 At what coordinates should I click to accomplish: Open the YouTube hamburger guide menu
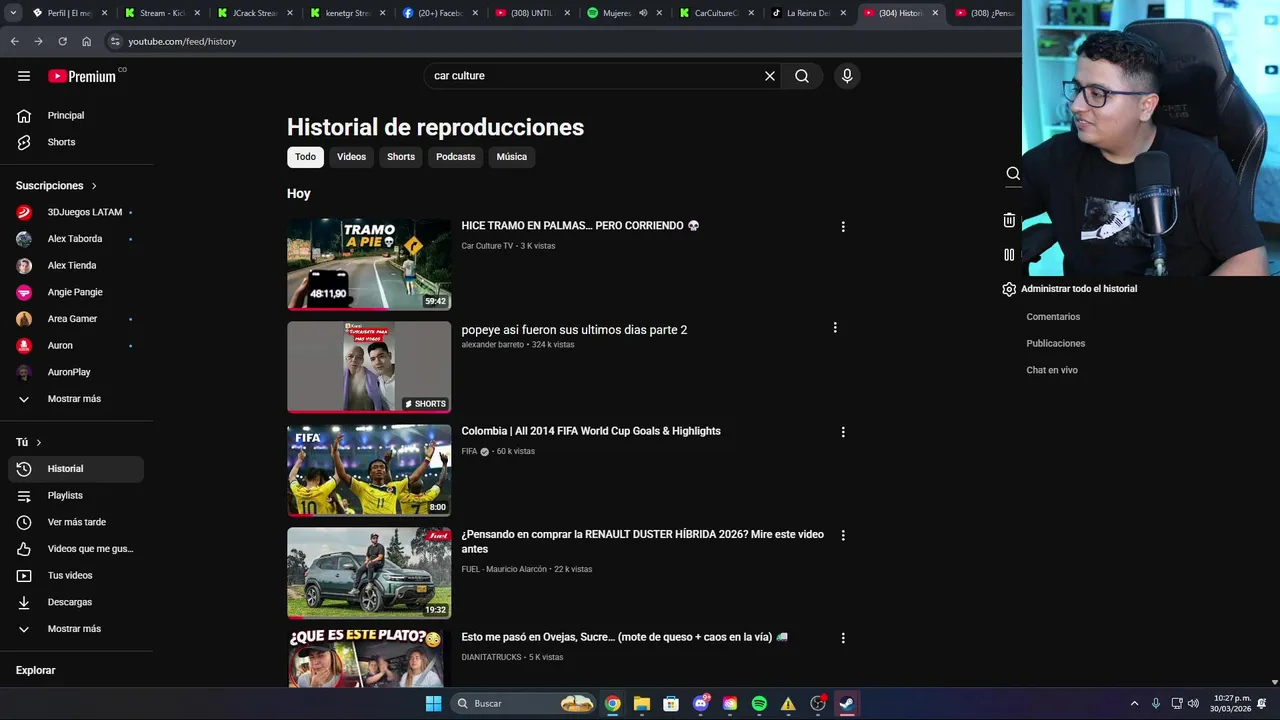pos(24,76)
